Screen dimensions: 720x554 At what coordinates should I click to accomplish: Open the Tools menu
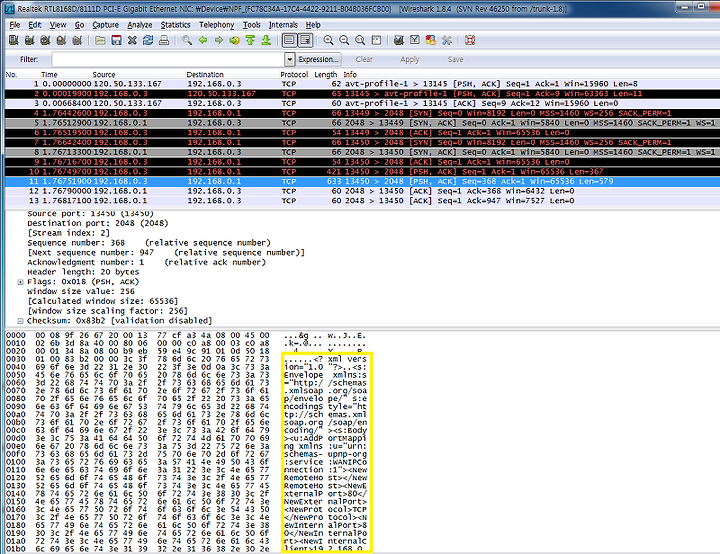coord(252,25)
